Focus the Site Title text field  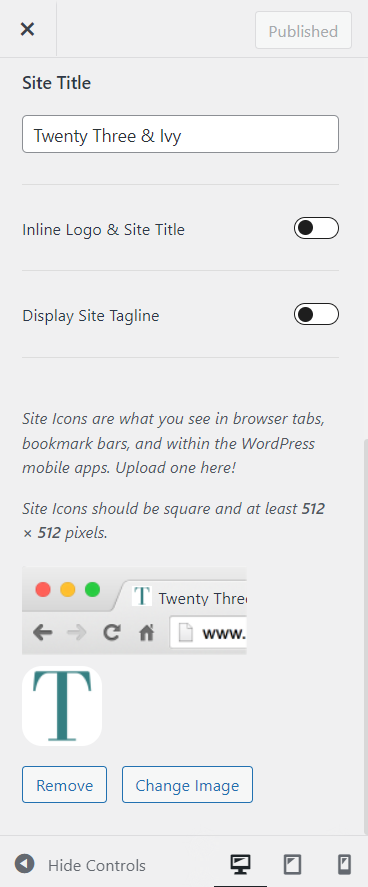click(x=180, y=134)
